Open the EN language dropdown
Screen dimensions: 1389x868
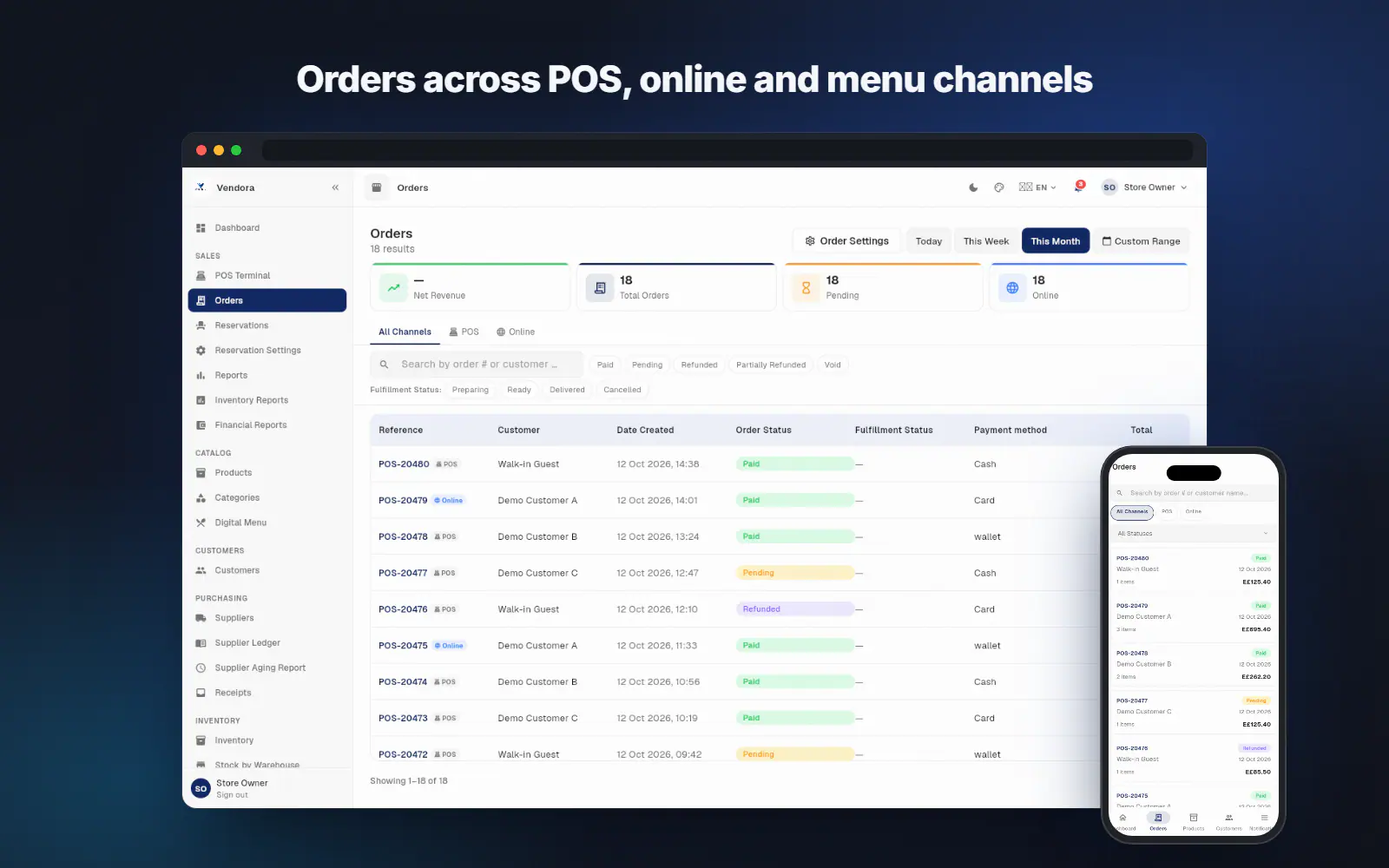[1037, 187]
